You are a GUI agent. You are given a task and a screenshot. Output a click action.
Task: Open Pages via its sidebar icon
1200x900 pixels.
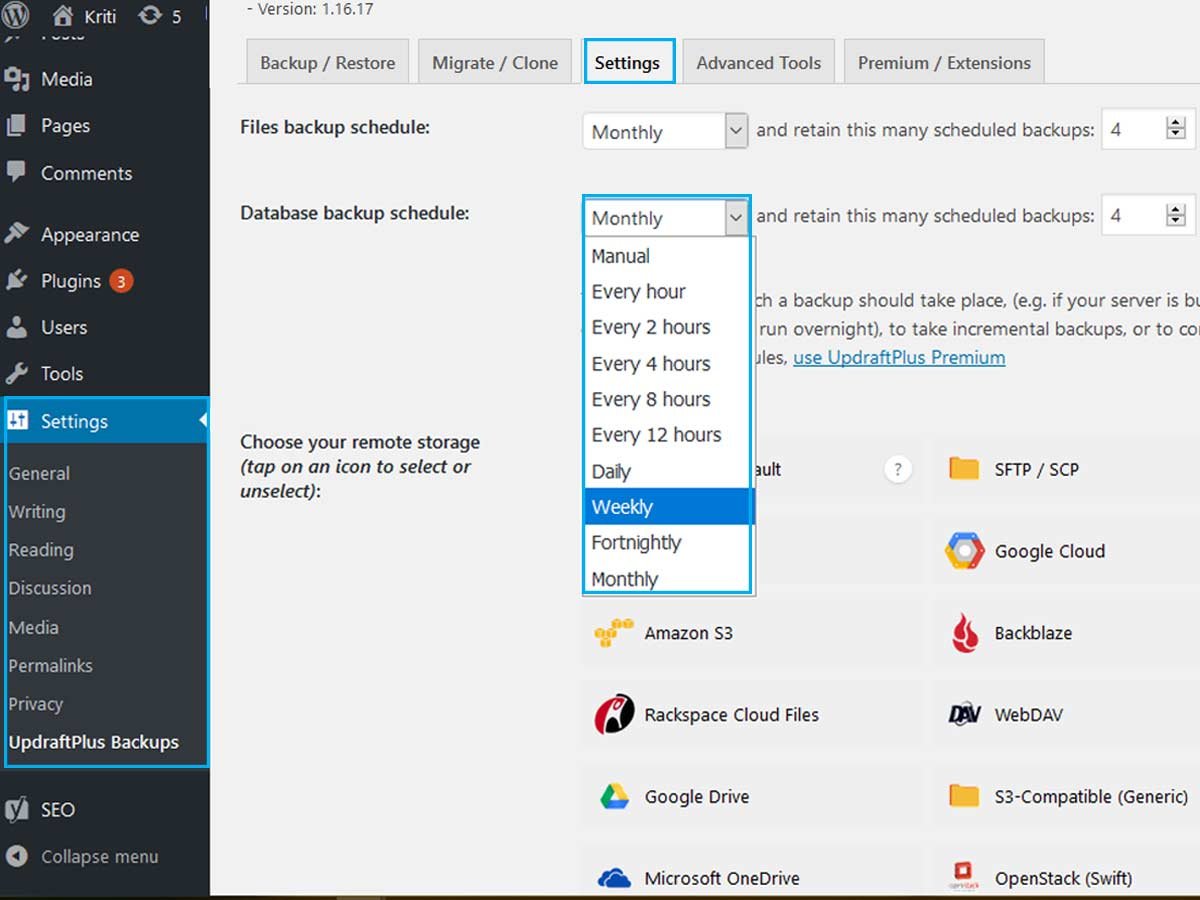click(x=16, y=126)
